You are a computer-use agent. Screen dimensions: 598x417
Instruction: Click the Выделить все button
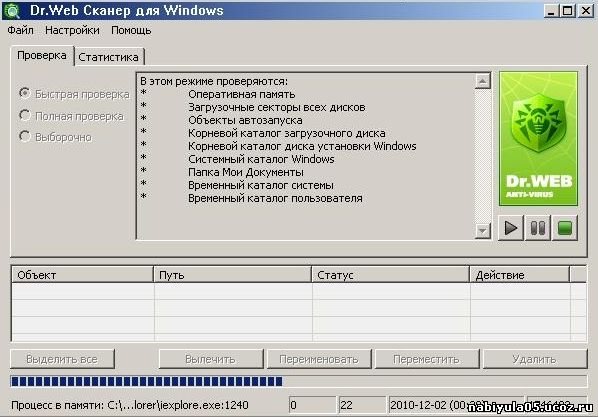(62, 359)
